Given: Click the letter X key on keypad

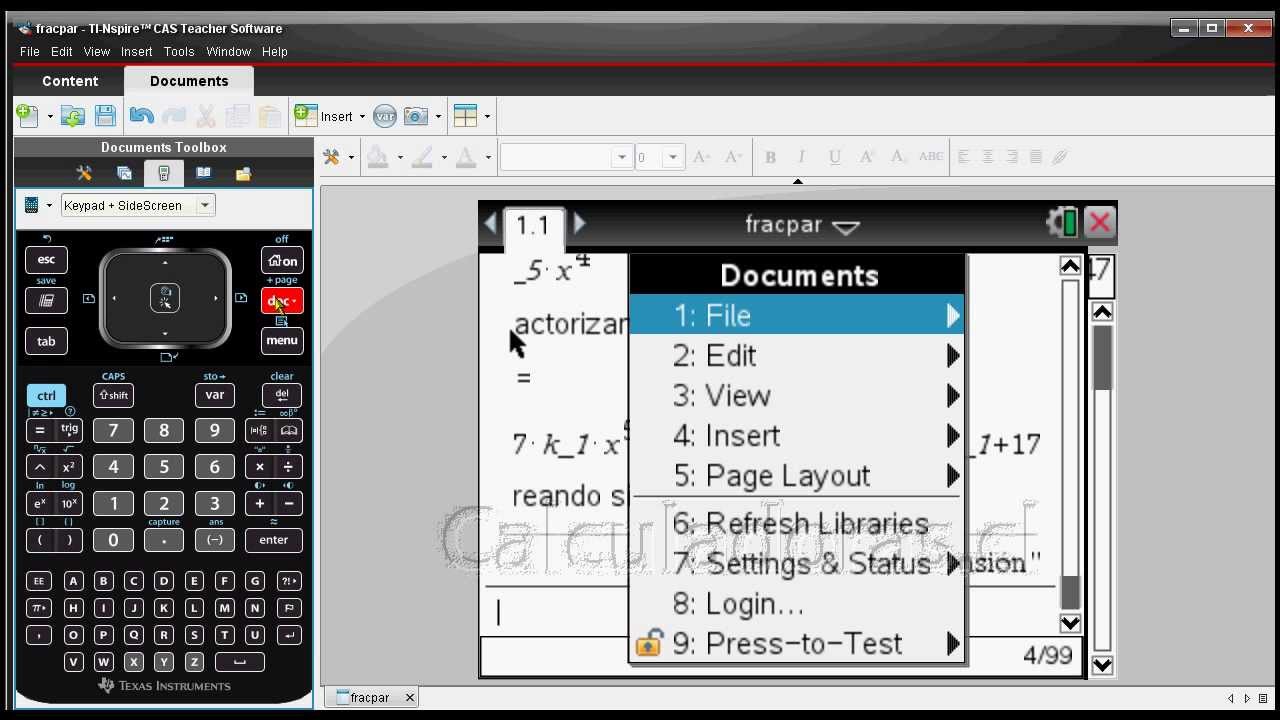Looking at the screenshot, I should click(133, 661).
